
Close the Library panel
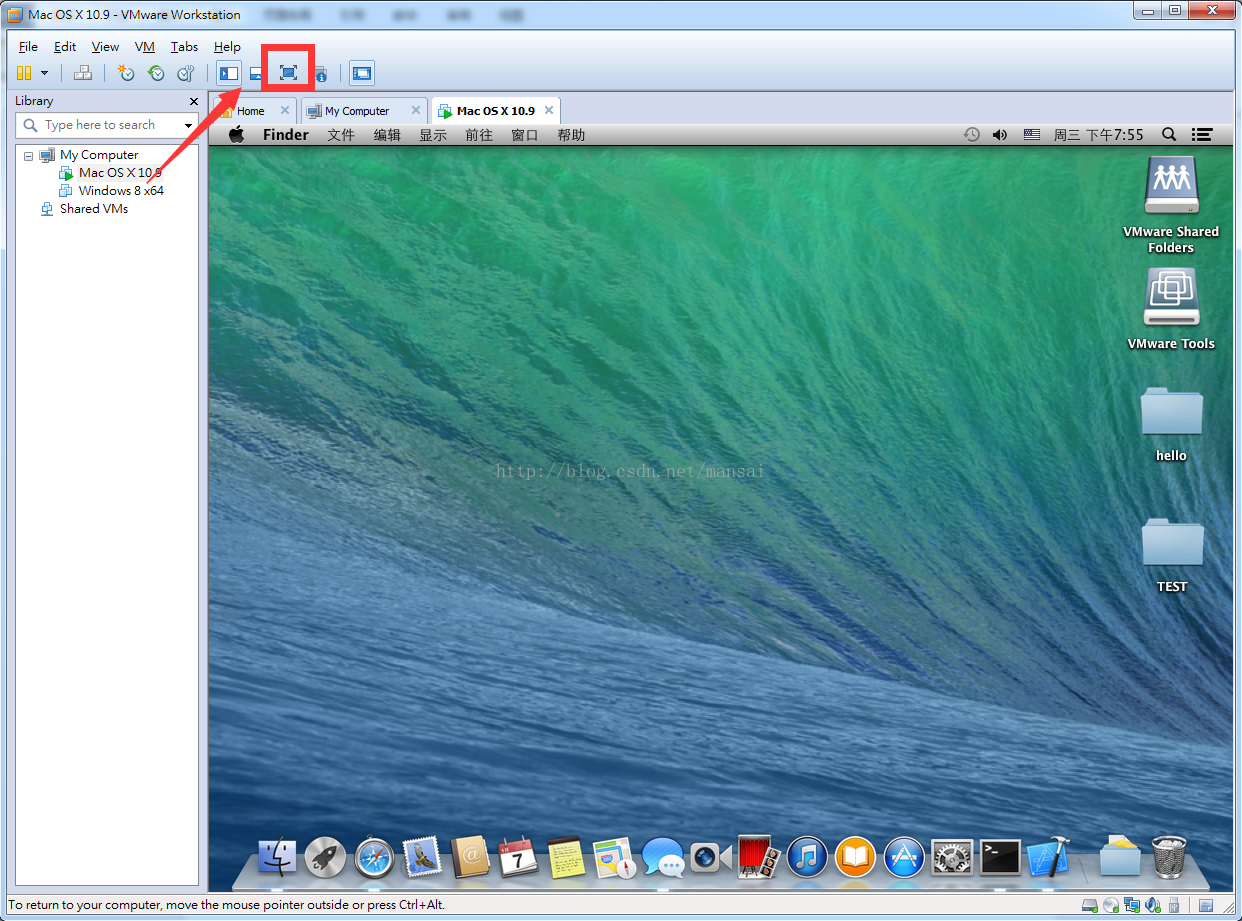click(194, 101)
